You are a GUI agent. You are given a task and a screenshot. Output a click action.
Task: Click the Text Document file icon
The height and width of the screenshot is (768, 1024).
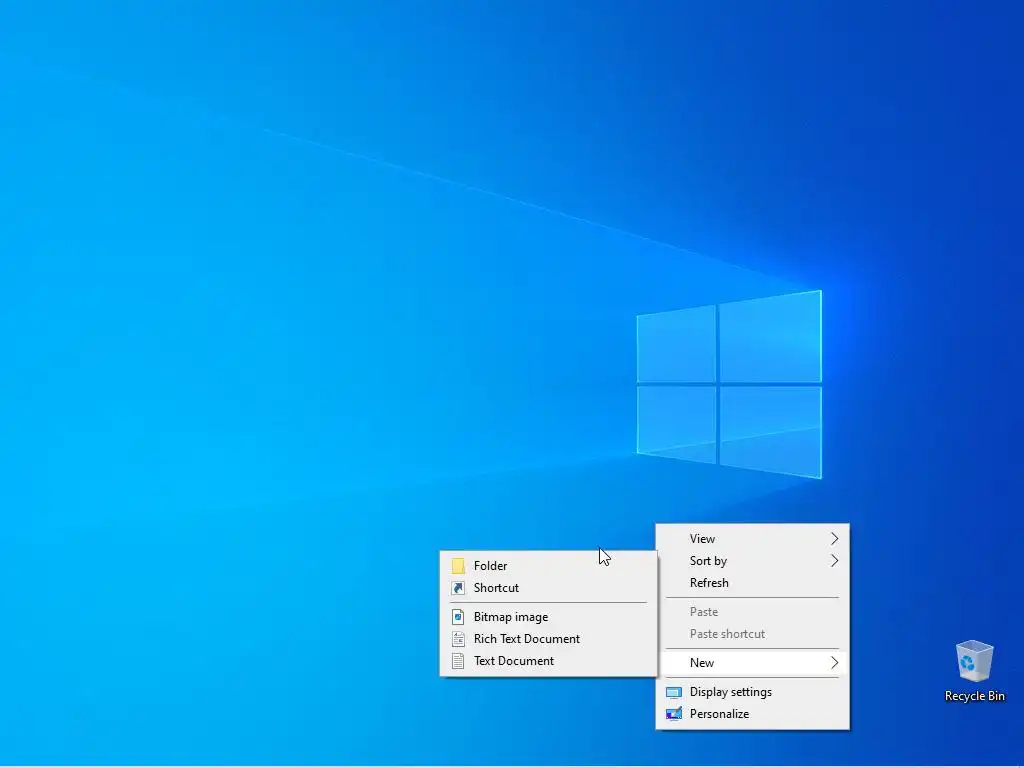click(458, 661)
